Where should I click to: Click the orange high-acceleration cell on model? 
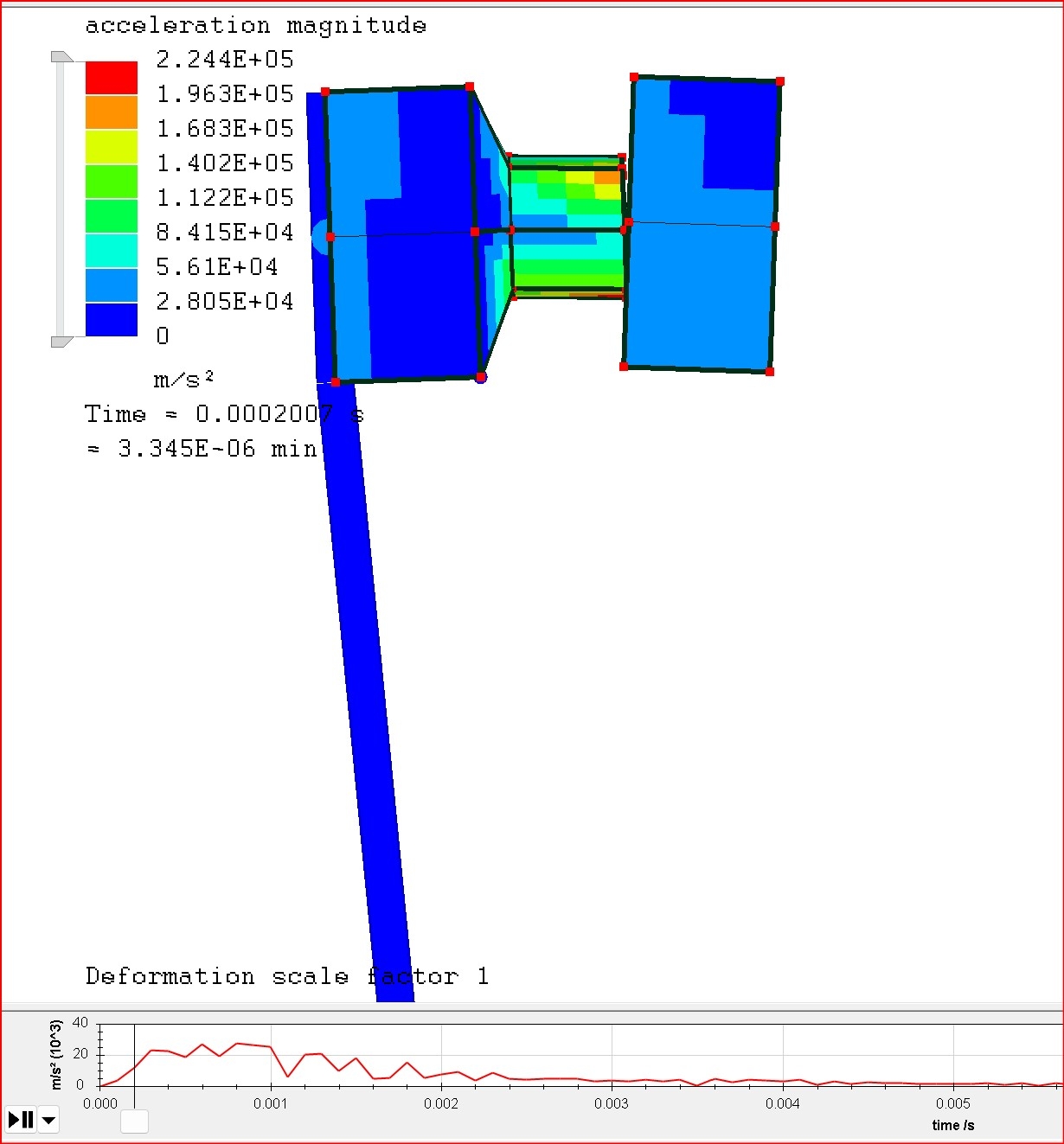(607, 177)
